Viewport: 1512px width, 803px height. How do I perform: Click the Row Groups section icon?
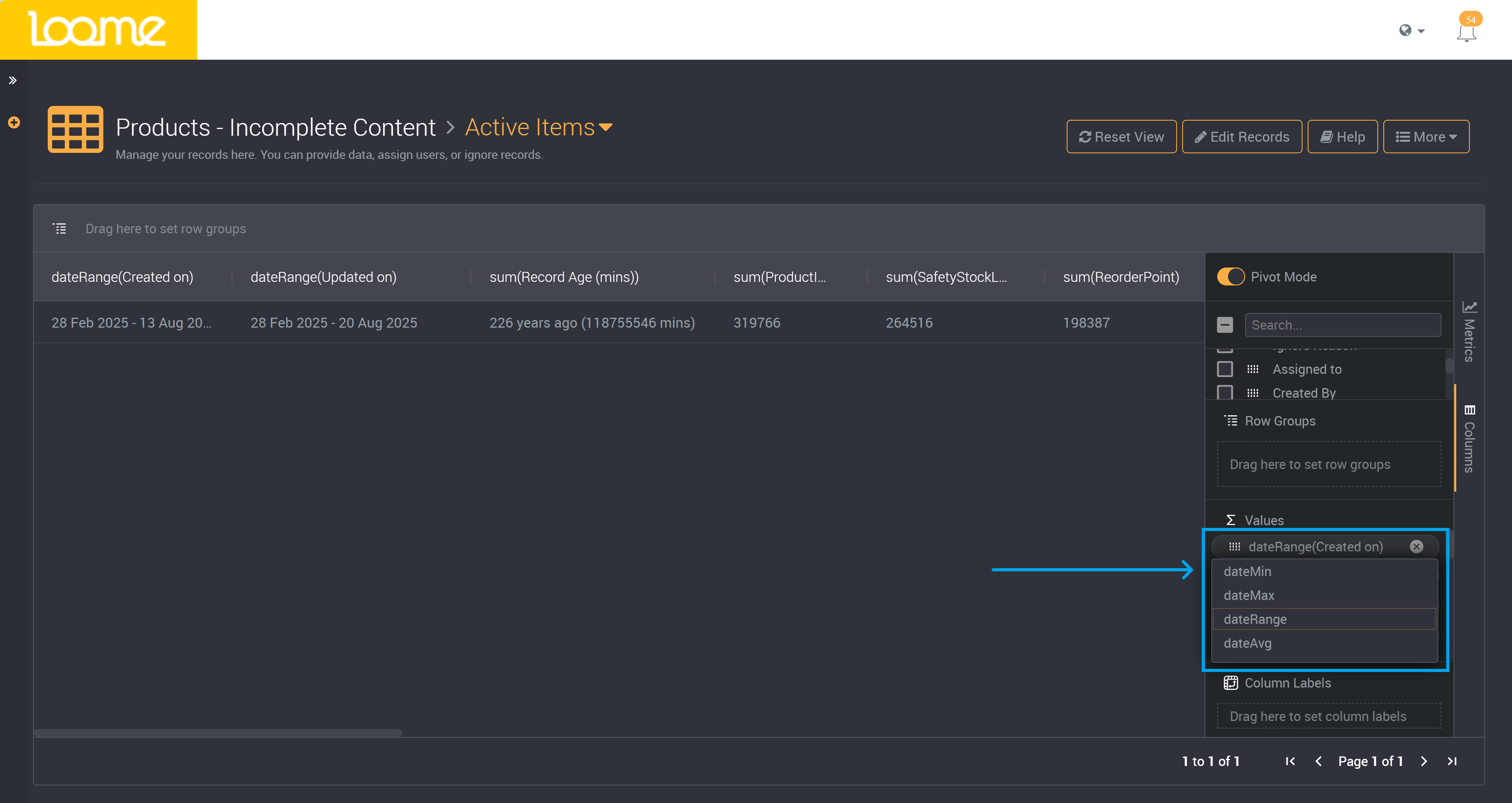coord(1231,420)
